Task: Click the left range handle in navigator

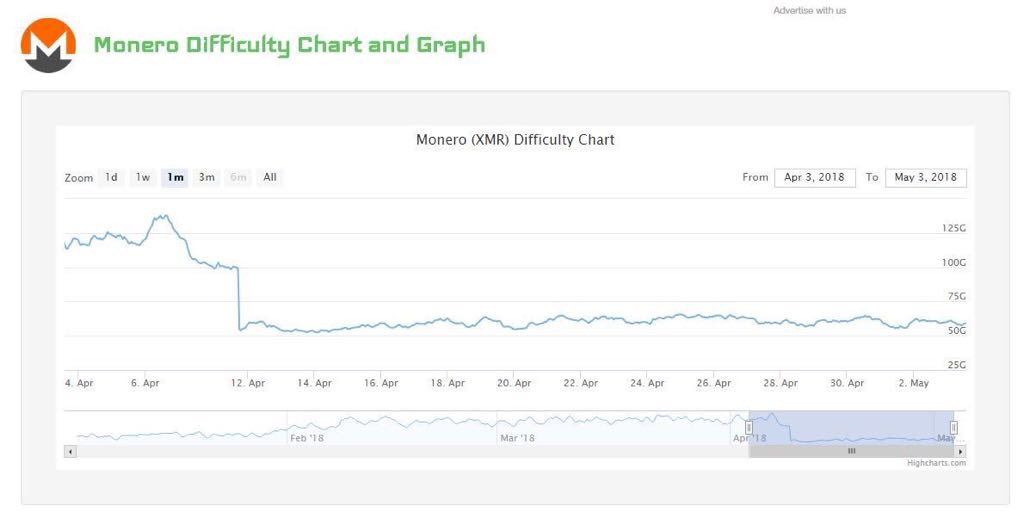Action: (x=748, y=428)
